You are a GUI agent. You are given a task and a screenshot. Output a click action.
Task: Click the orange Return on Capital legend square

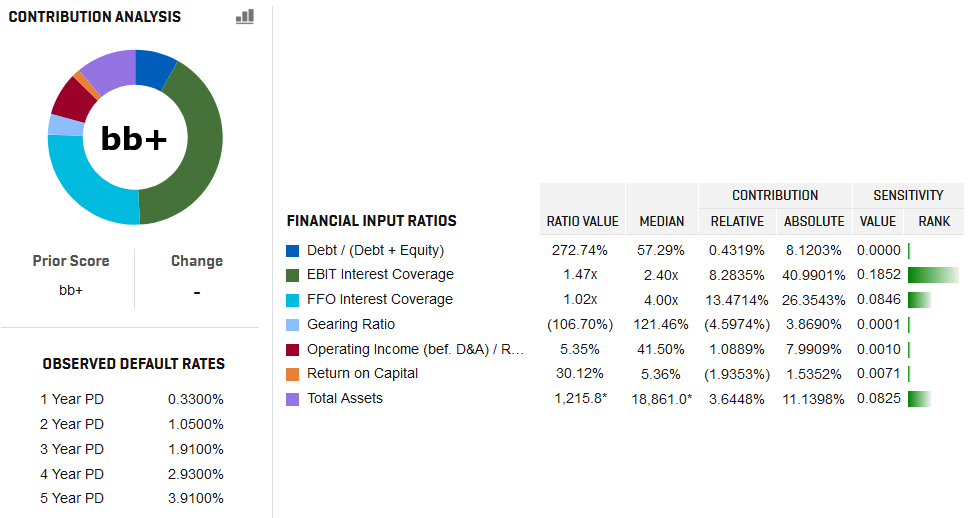point(293,374)
